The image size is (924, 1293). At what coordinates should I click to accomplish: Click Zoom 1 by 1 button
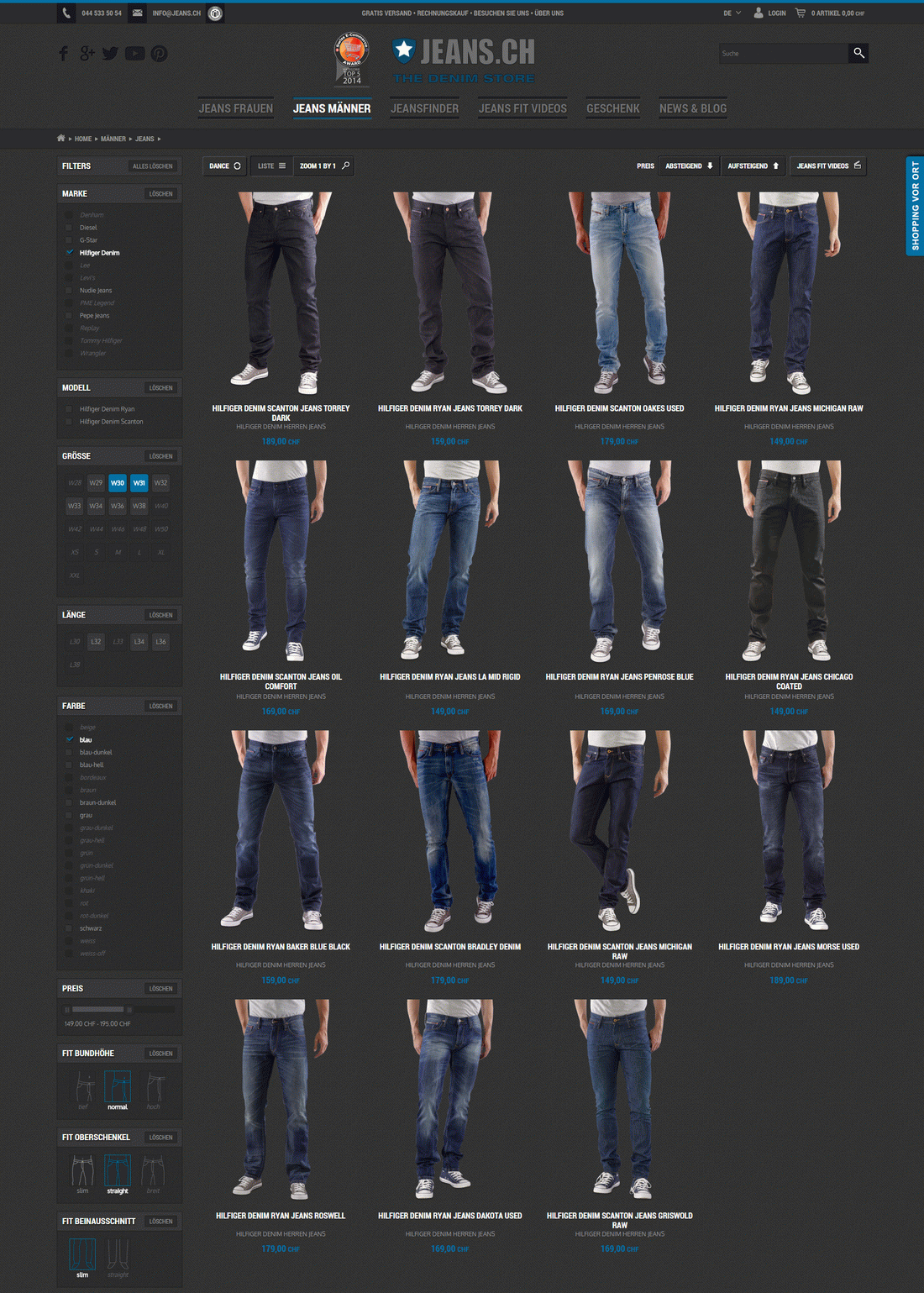coord(324,166)
